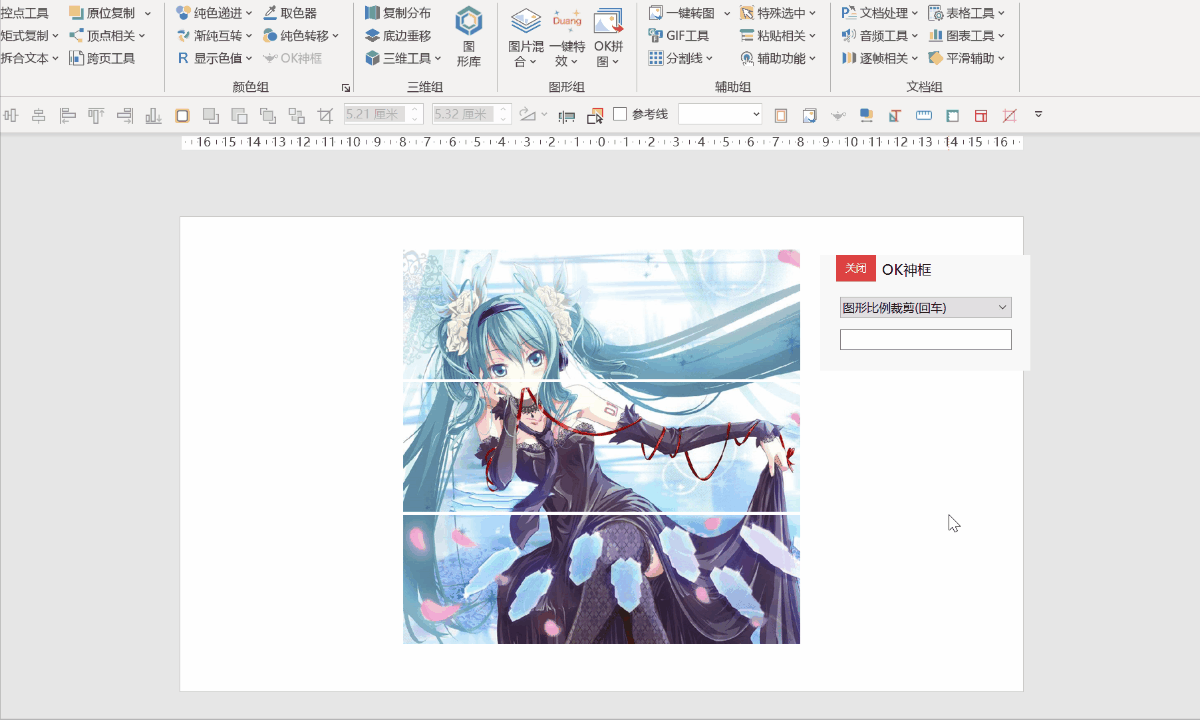This screenshot has height=720, width=1200.
Task: Open the 矩式复制 menu
Action: coord(30,36)
